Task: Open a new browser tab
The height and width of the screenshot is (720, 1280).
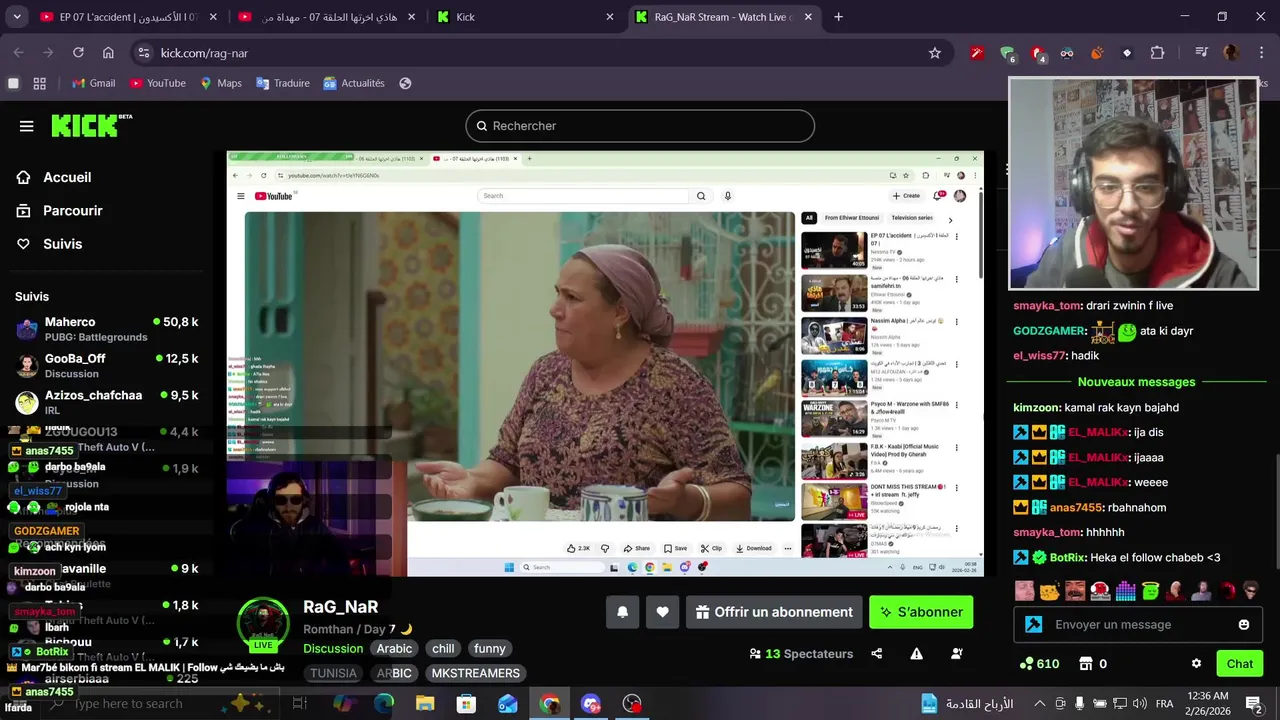Action: click(x=838, y=17)
